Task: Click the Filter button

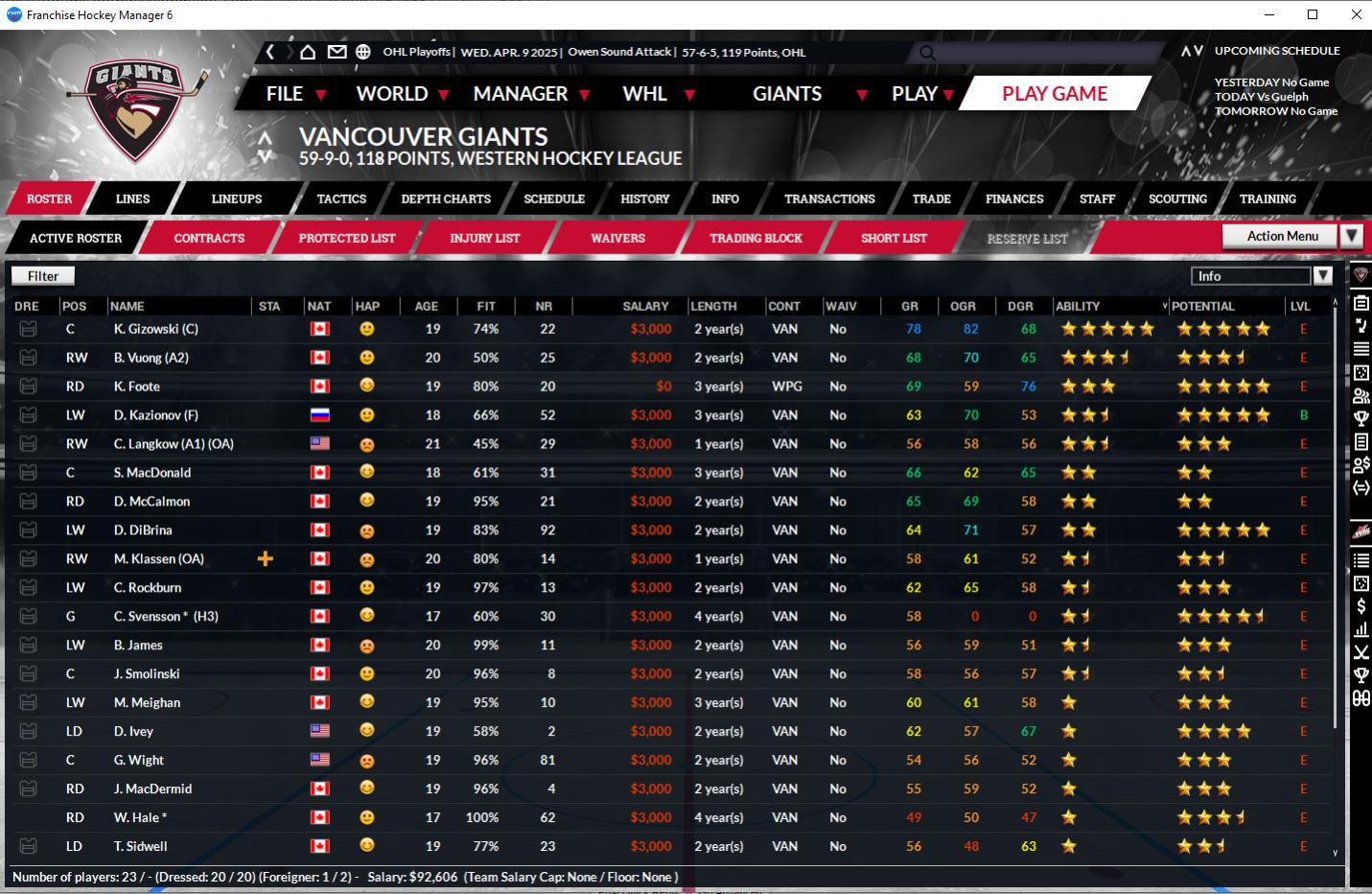Action: tap(43, 276)
